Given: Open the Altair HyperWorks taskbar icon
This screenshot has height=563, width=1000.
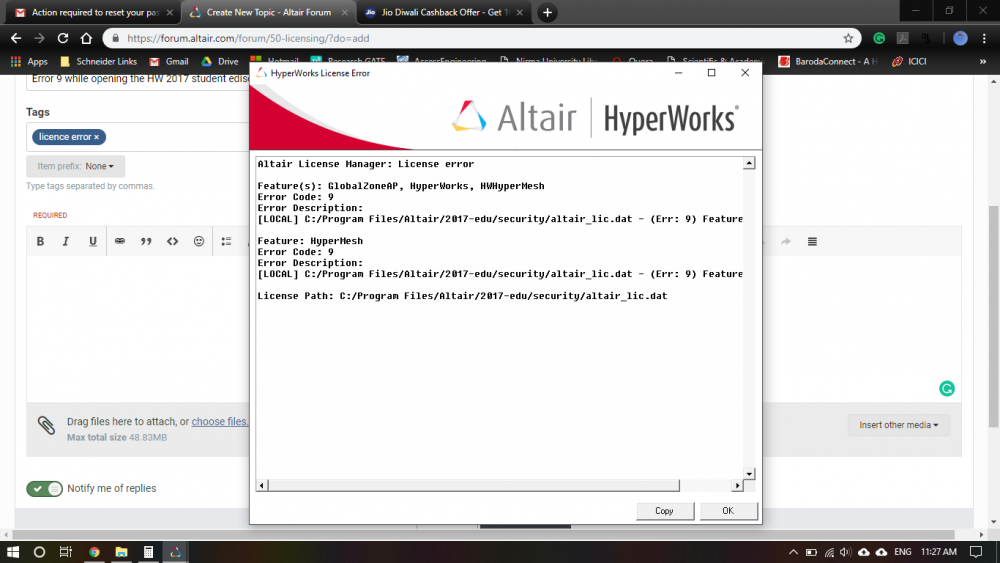Looking at the screenshot, I should pos(175,552).
